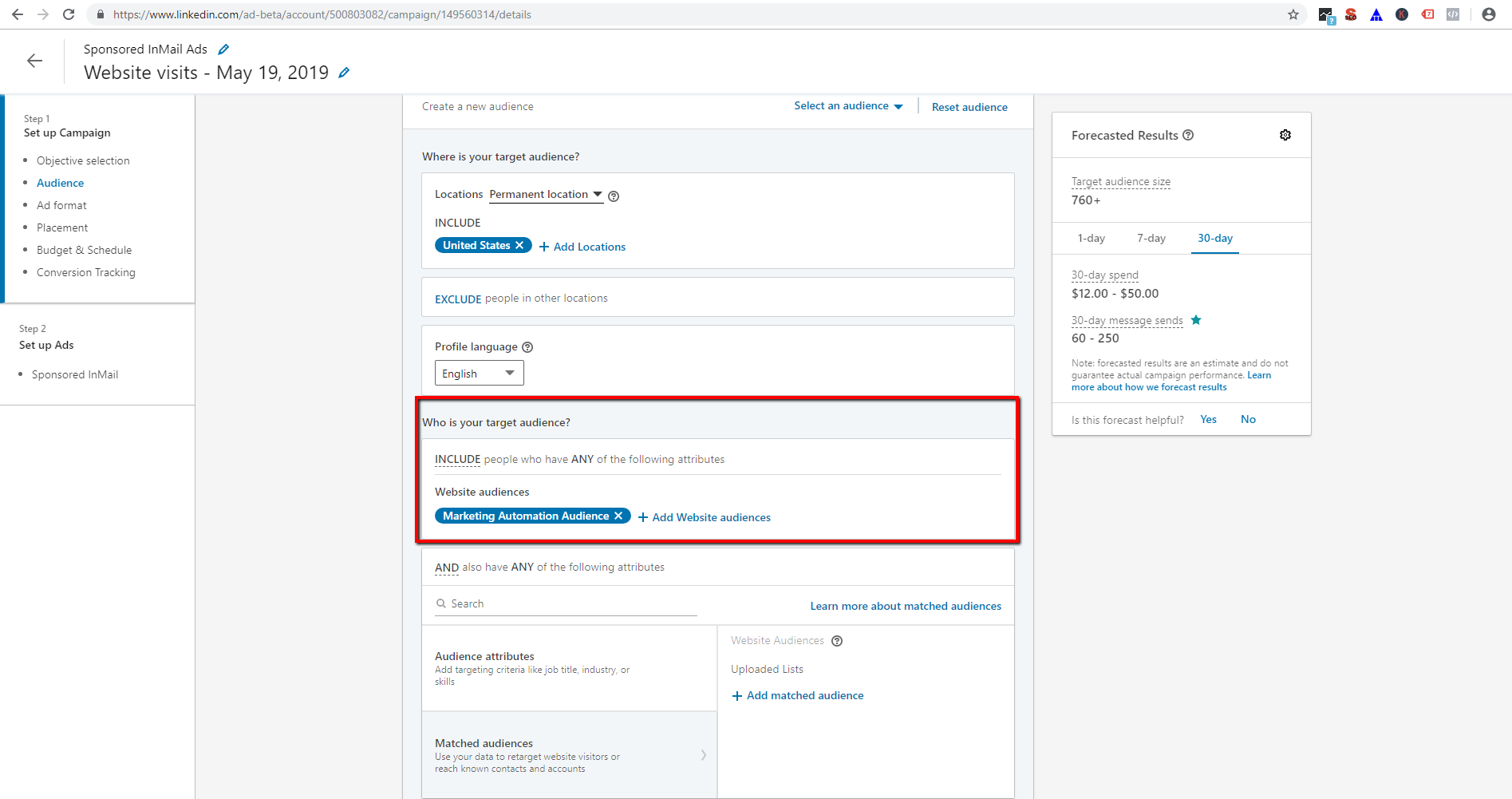Open Learn more about matched audiences
1512x799 pixels.
tap(906, 606)
